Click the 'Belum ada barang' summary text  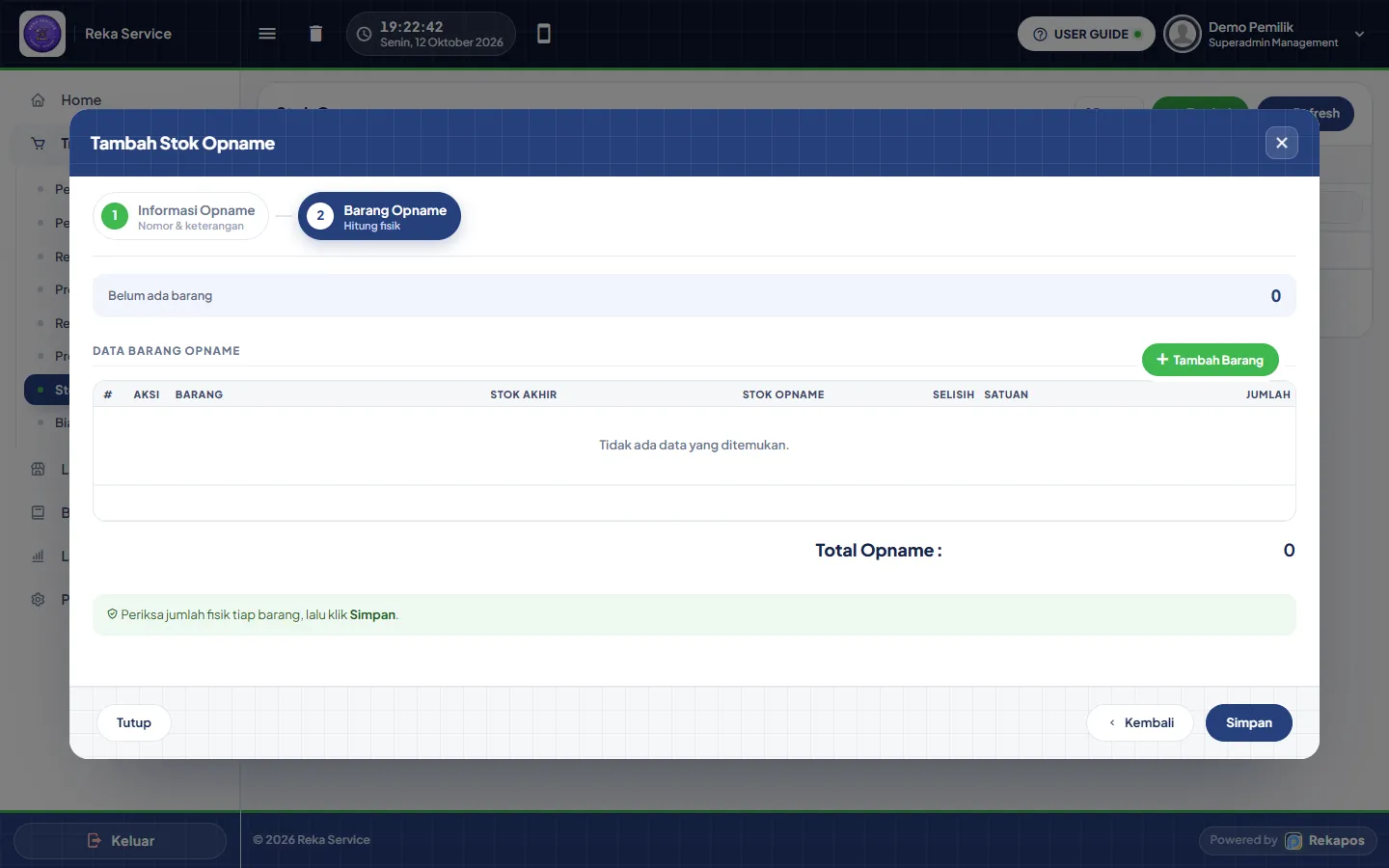[x=160, y=296]
